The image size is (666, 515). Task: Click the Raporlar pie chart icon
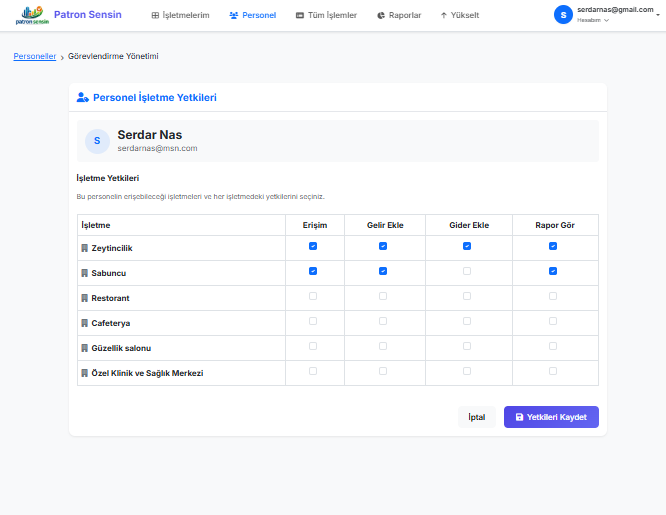(x=381, y=15)
